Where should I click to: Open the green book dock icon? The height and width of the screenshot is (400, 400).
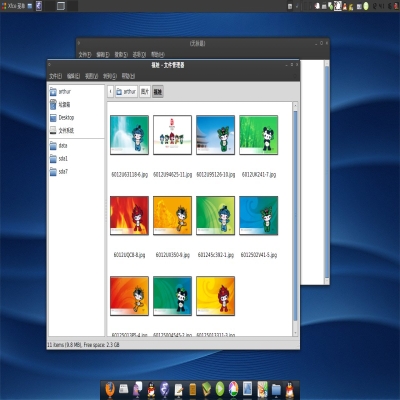point(206,389)
